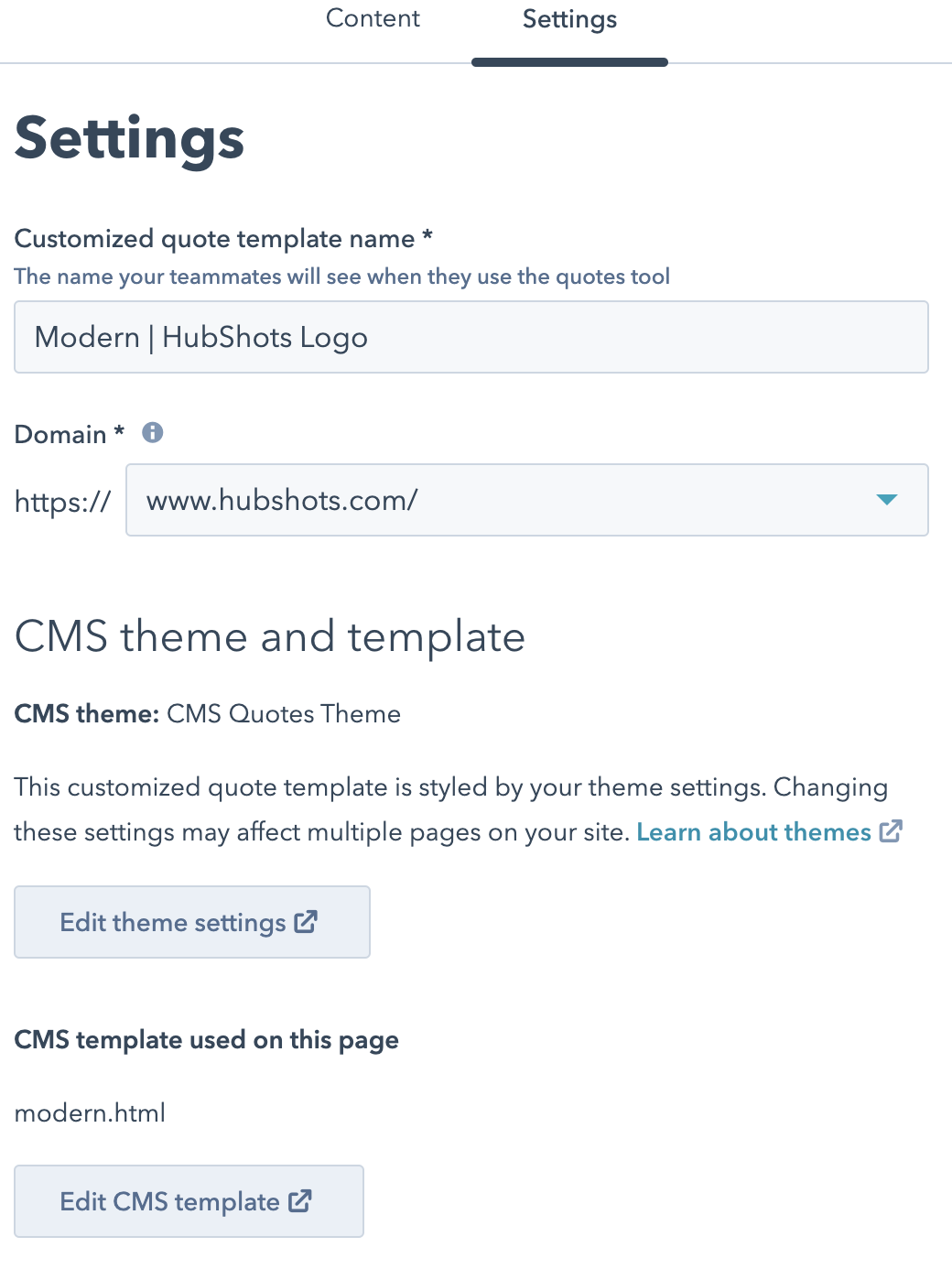Click external-link icon in Edit theme settings

tap(306, 922)
